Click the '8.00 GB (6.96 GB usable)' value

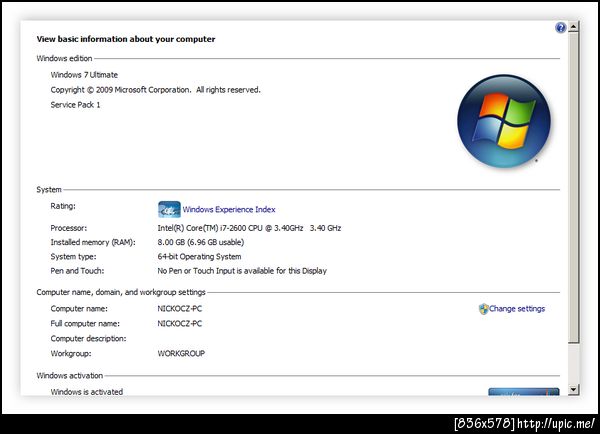[x=201, y=242]
